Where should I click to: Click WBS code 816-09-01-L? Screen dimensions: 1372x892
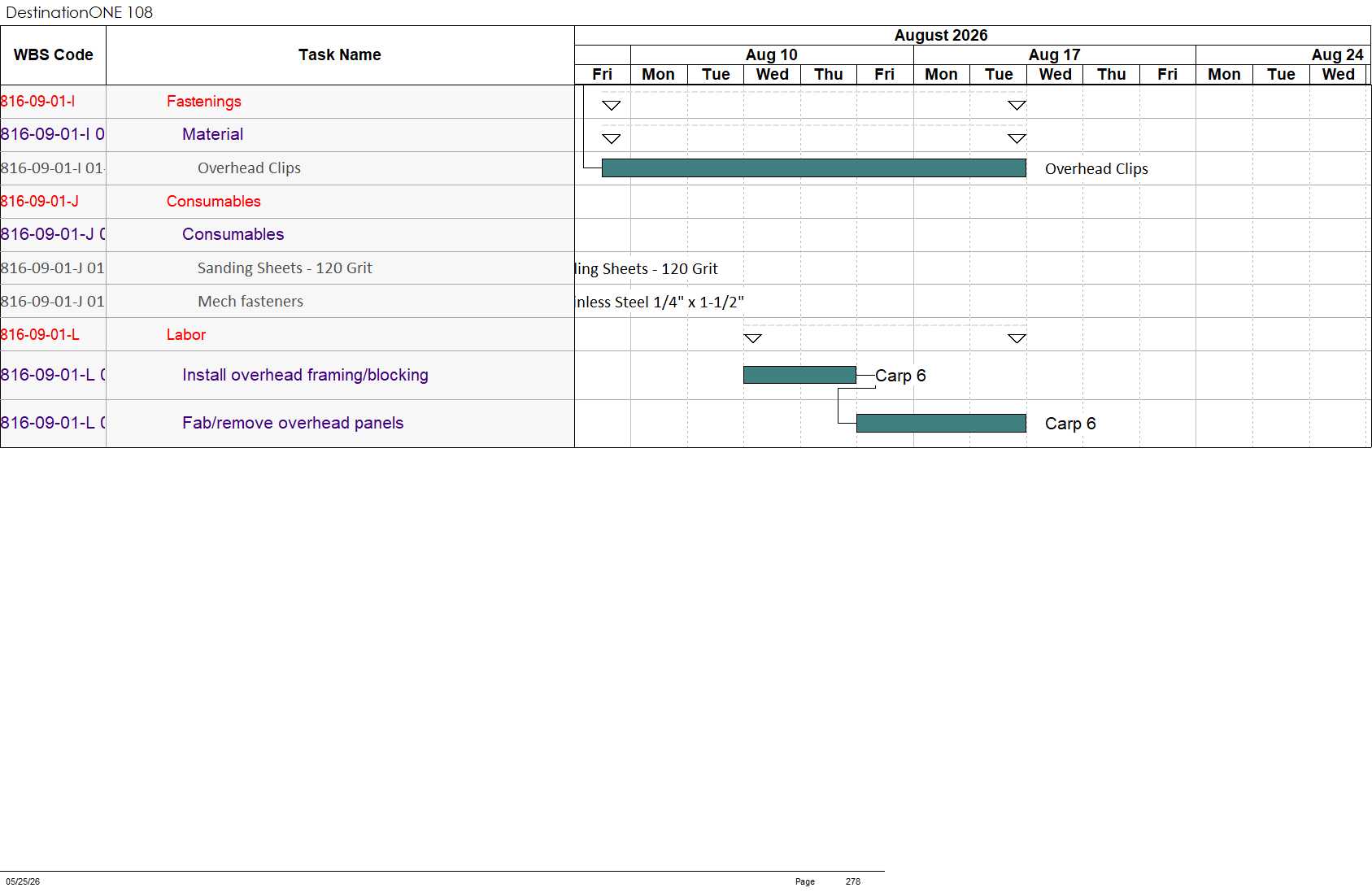pyautogui.click(x=40, y=335)
